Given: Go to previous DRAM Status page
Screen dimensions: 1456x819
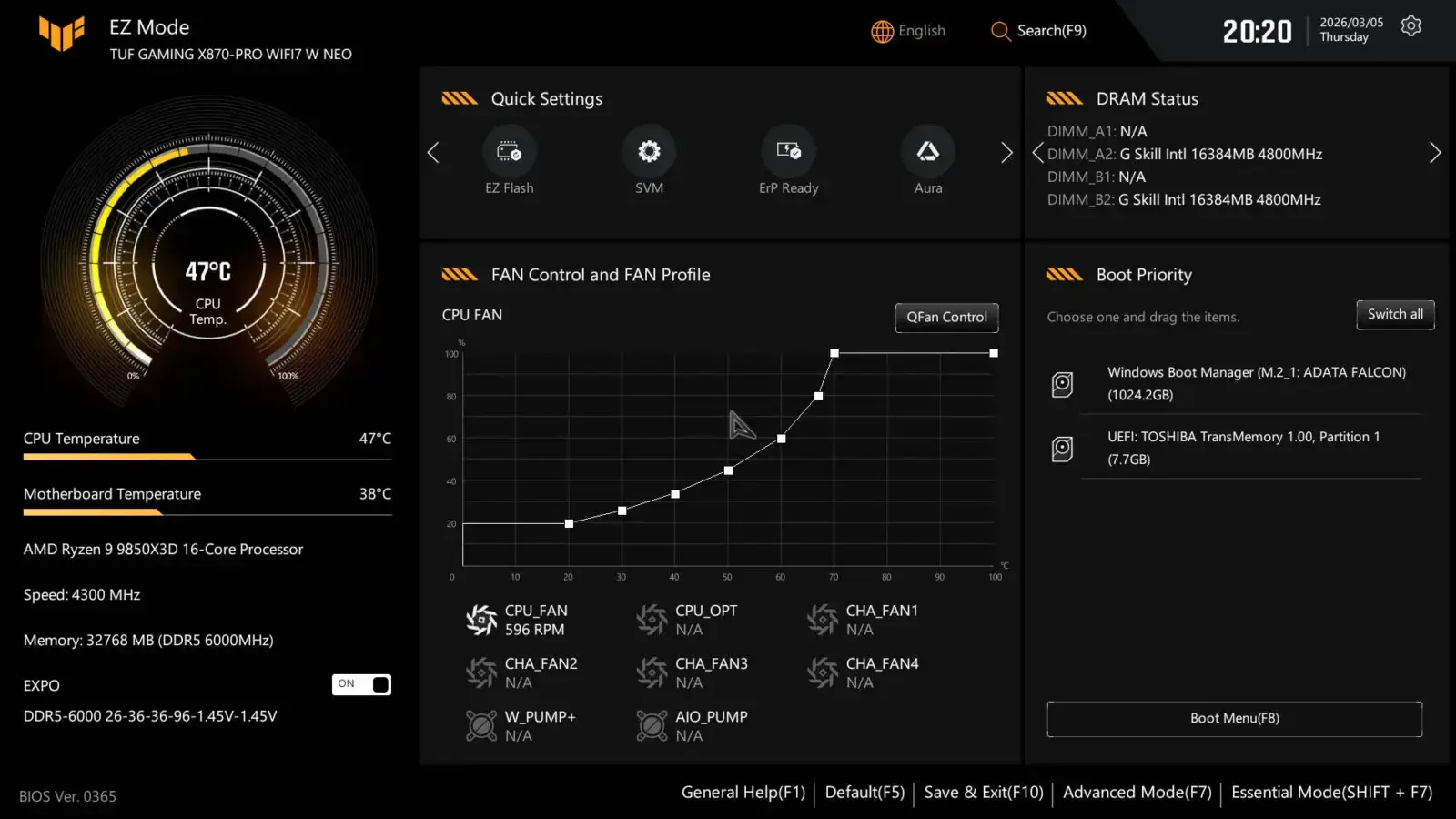Looking at the screenshot, I should point(1037,153).
